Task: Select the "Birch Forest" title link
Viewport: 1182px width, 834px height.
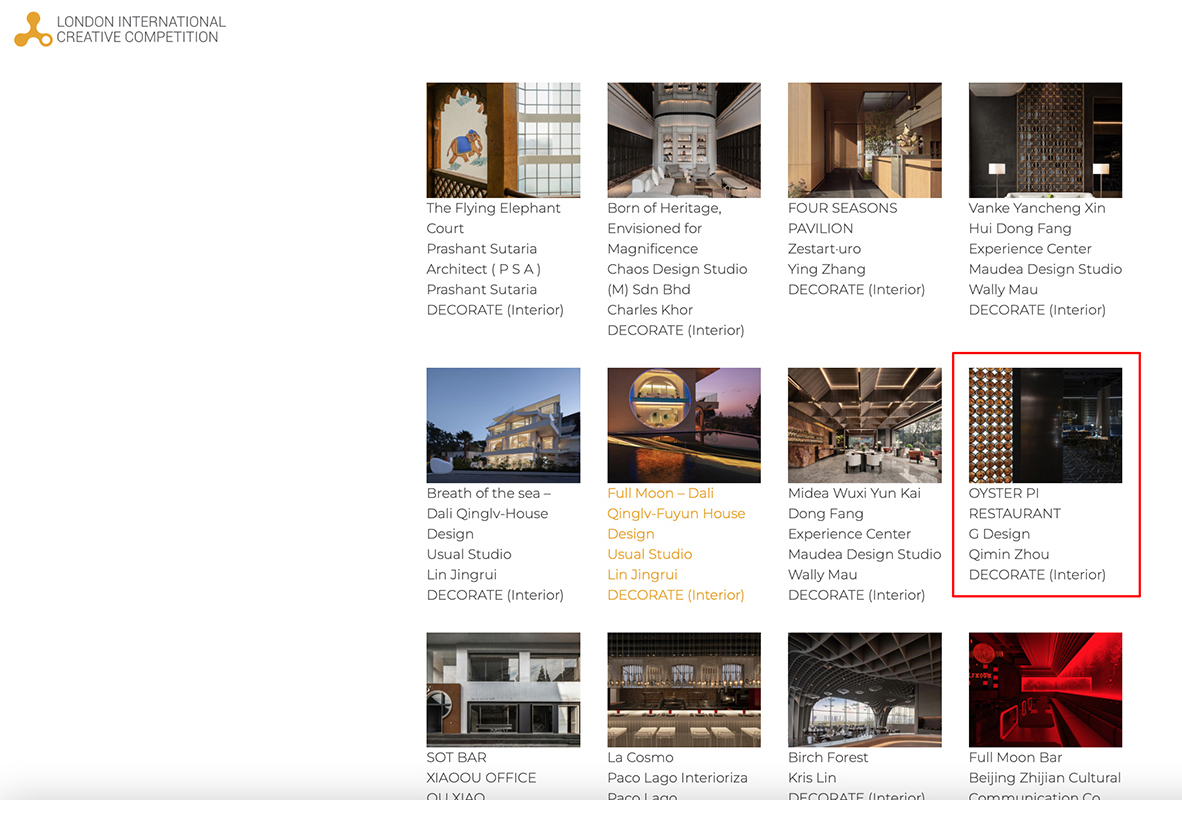Action: [828, 757]
